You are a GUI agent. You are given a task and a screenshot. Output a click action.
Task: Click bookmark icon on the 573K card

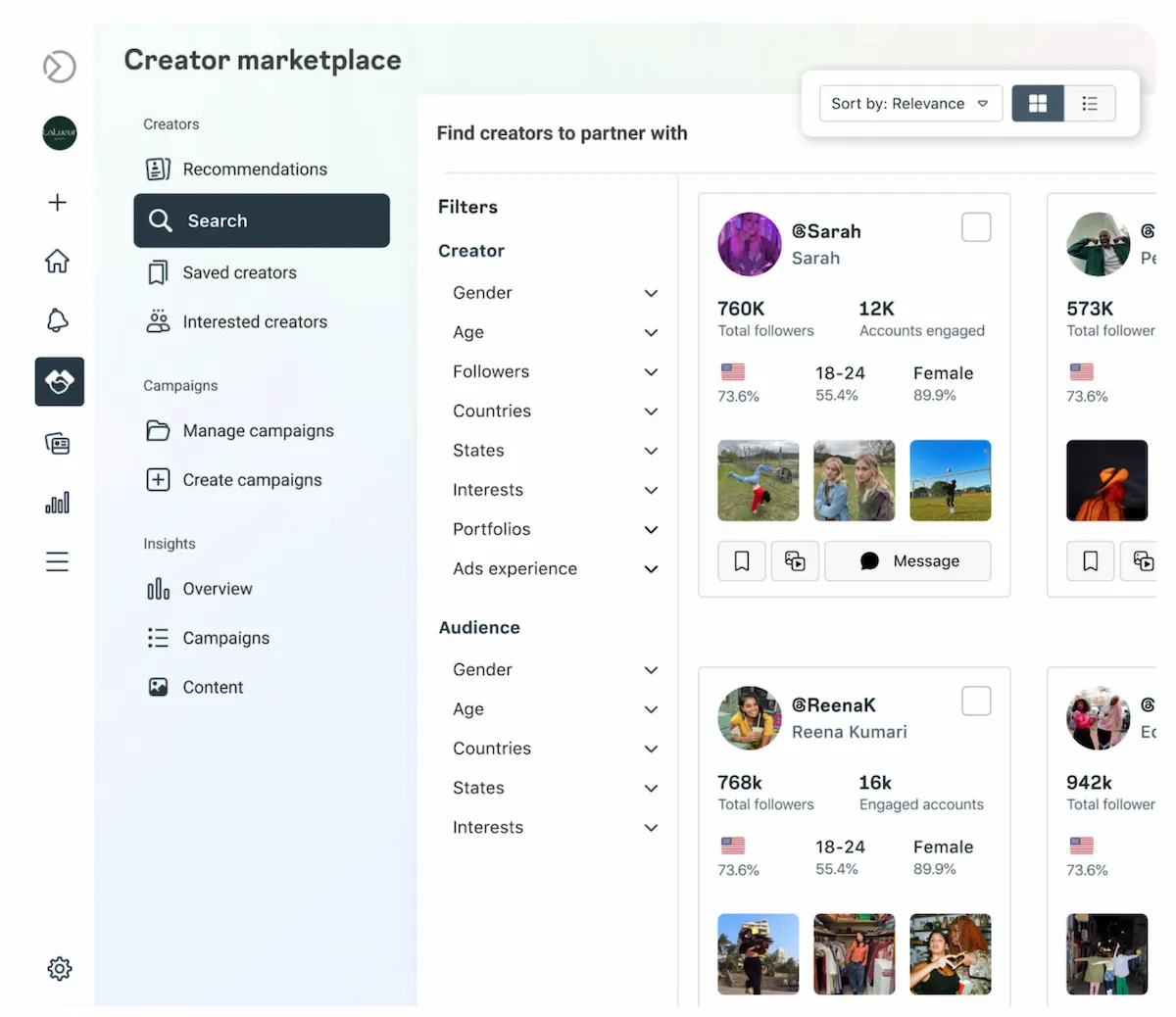coord(1091,560)
